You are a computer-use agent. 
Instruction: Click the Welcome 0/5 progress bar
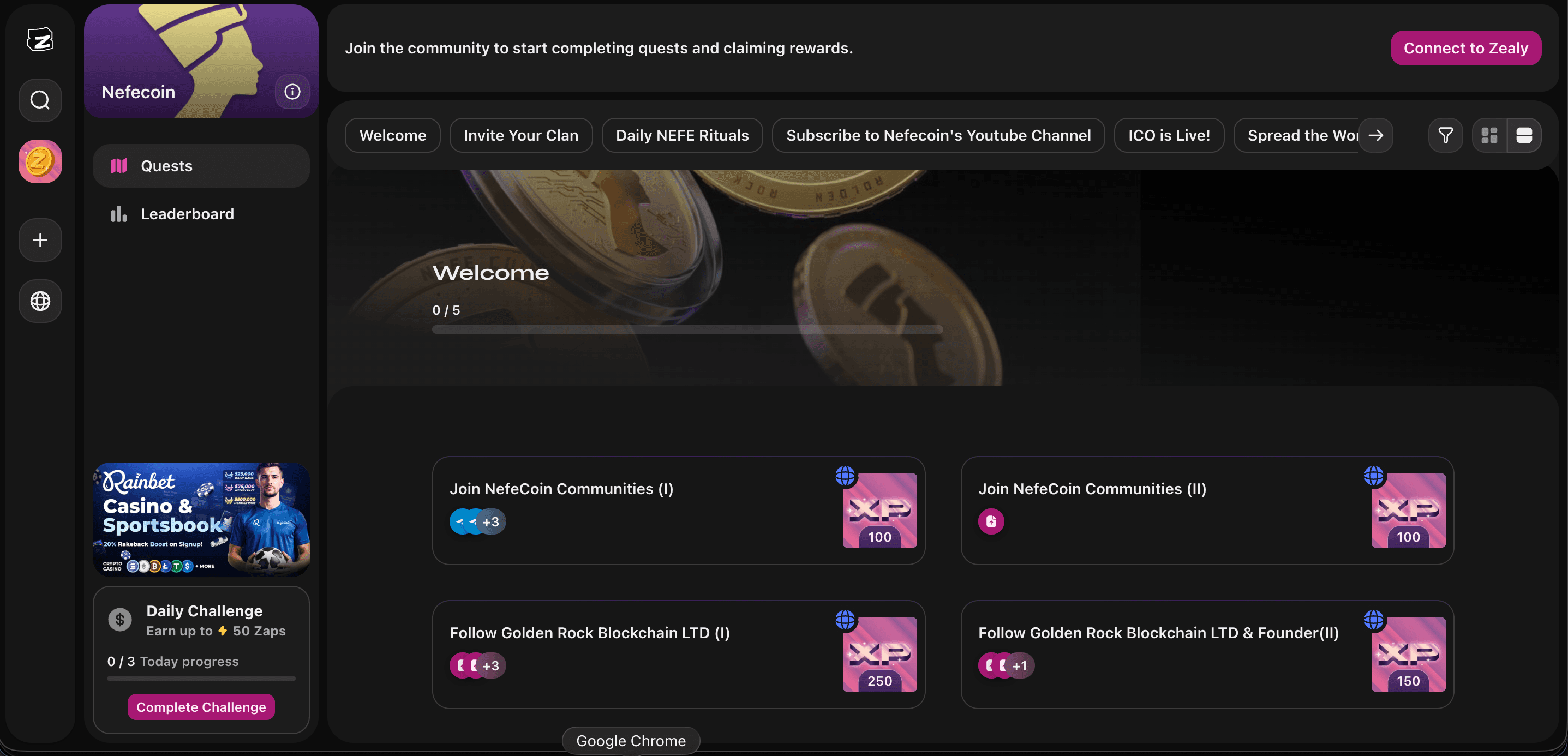pos(687,329)
